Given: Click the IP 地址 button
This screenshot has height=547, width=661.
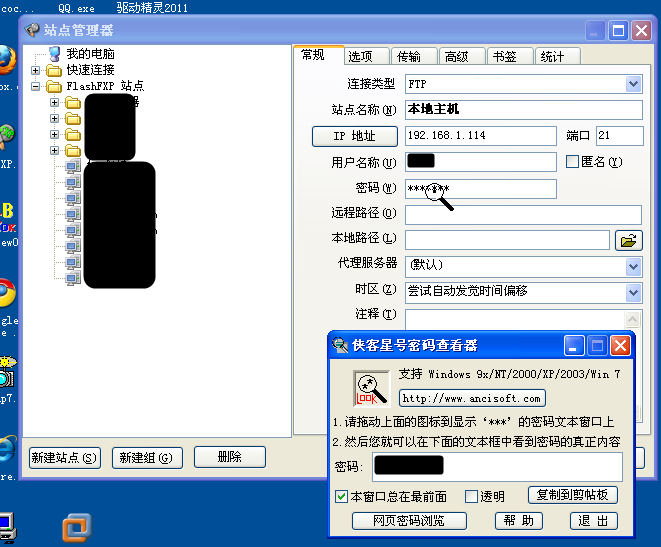Looking at the screenshot, I should point(355,136).
